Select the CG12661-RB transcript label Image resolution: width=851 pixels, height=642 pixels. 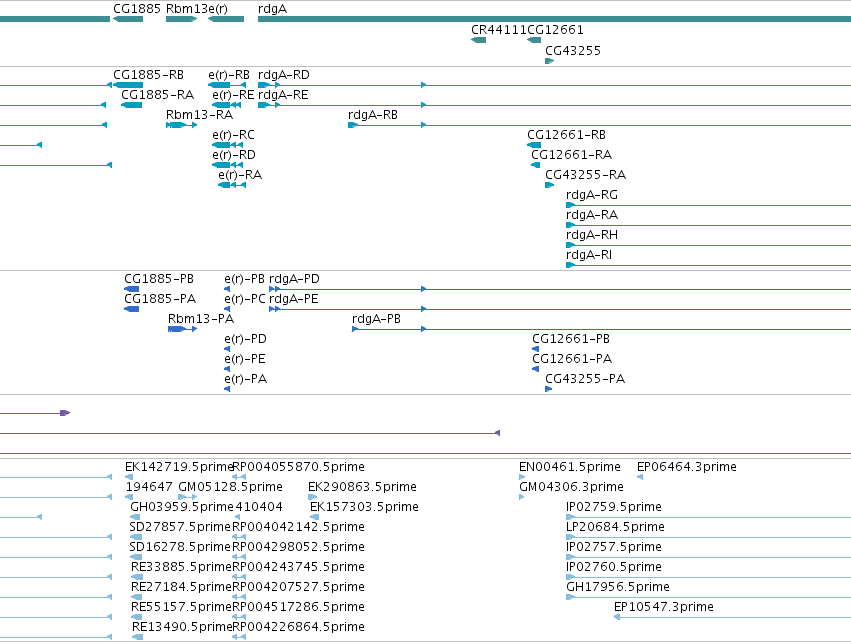click(566, 135)
